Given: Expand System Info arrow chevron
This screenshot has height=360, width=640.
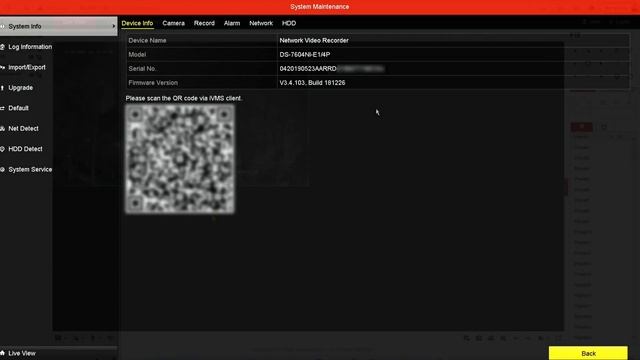Looking at the screenshot, I should coord(113,27).
